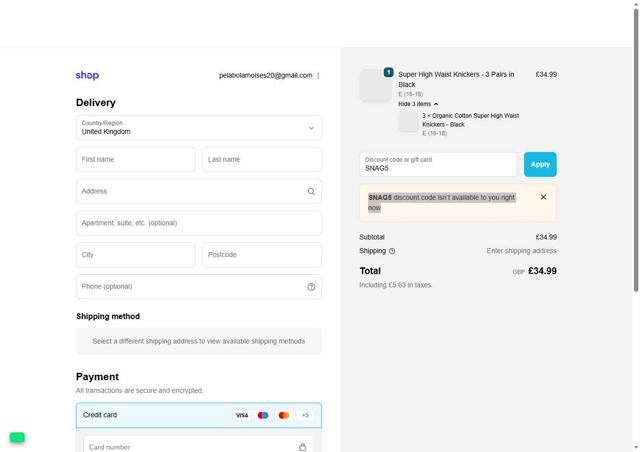Focus the discount code or gift card field
The width and height of the screenshot is (640, 452).
click(x=437, y=164)
